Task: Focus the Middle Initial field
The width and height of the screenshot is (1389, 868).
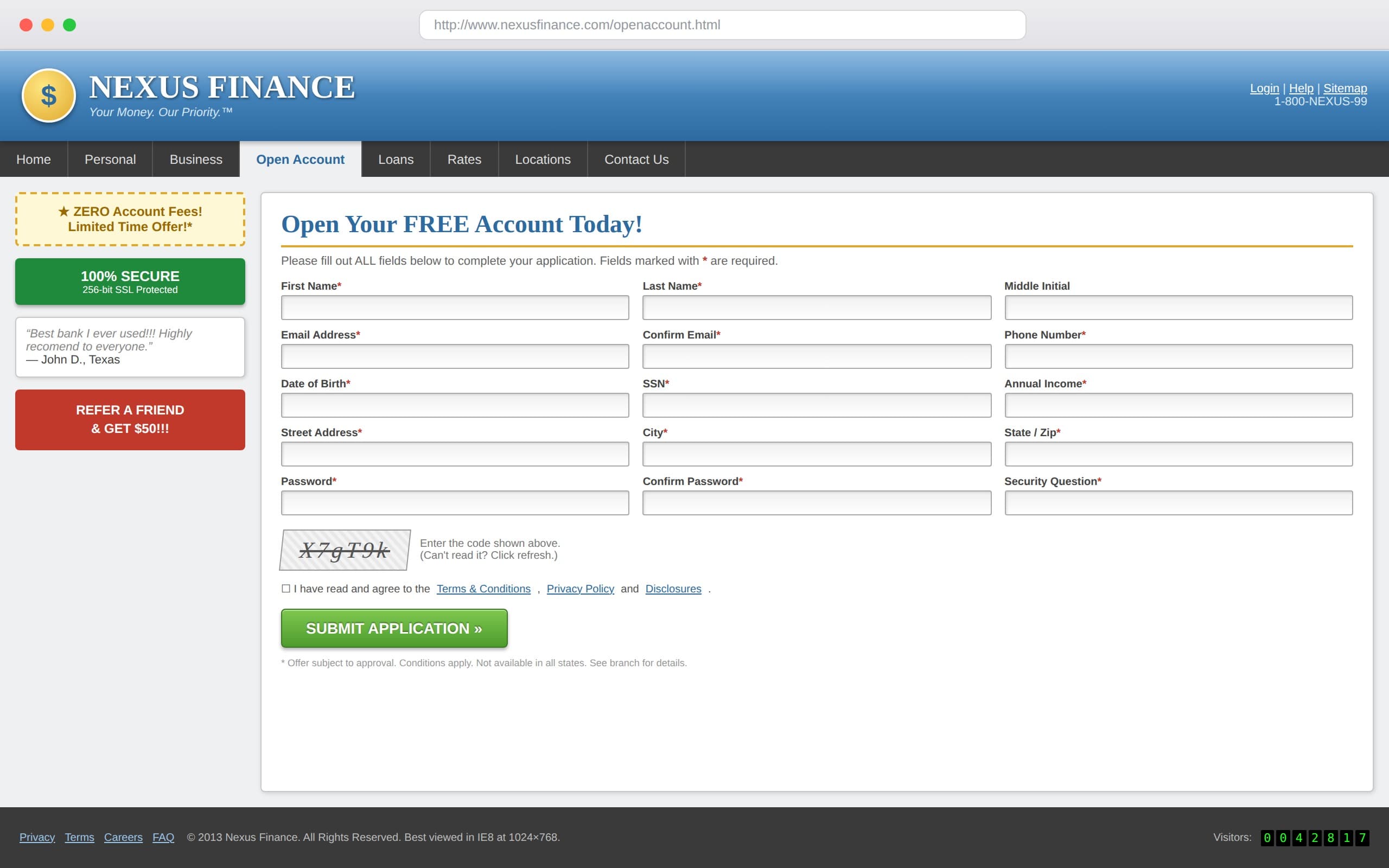Action: [x=1178, y=308]
